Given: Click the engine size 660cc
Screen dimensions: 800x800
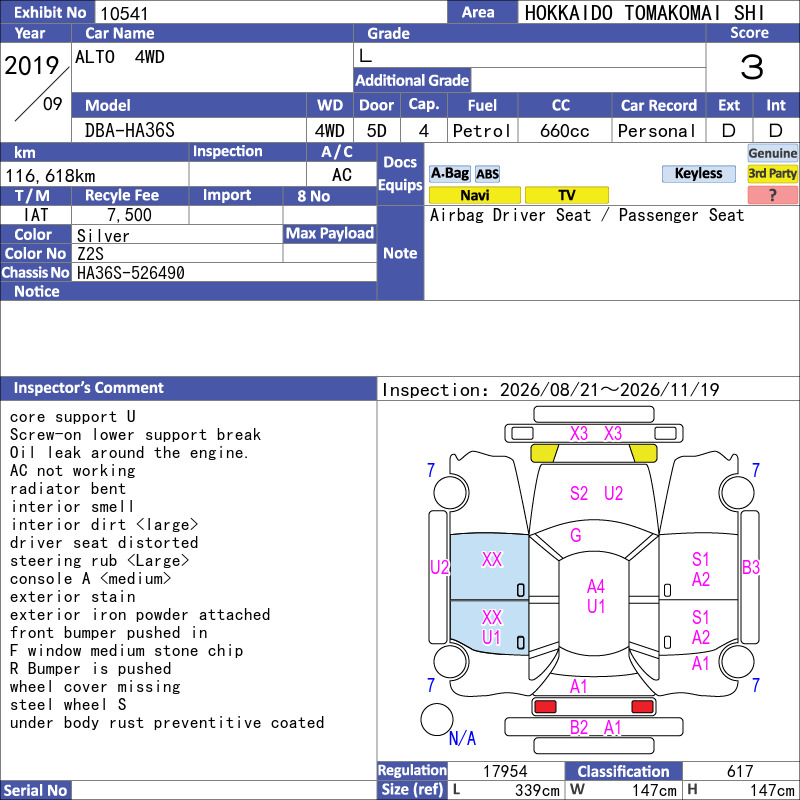Looking at the screenshot, I should click(565, 131).
